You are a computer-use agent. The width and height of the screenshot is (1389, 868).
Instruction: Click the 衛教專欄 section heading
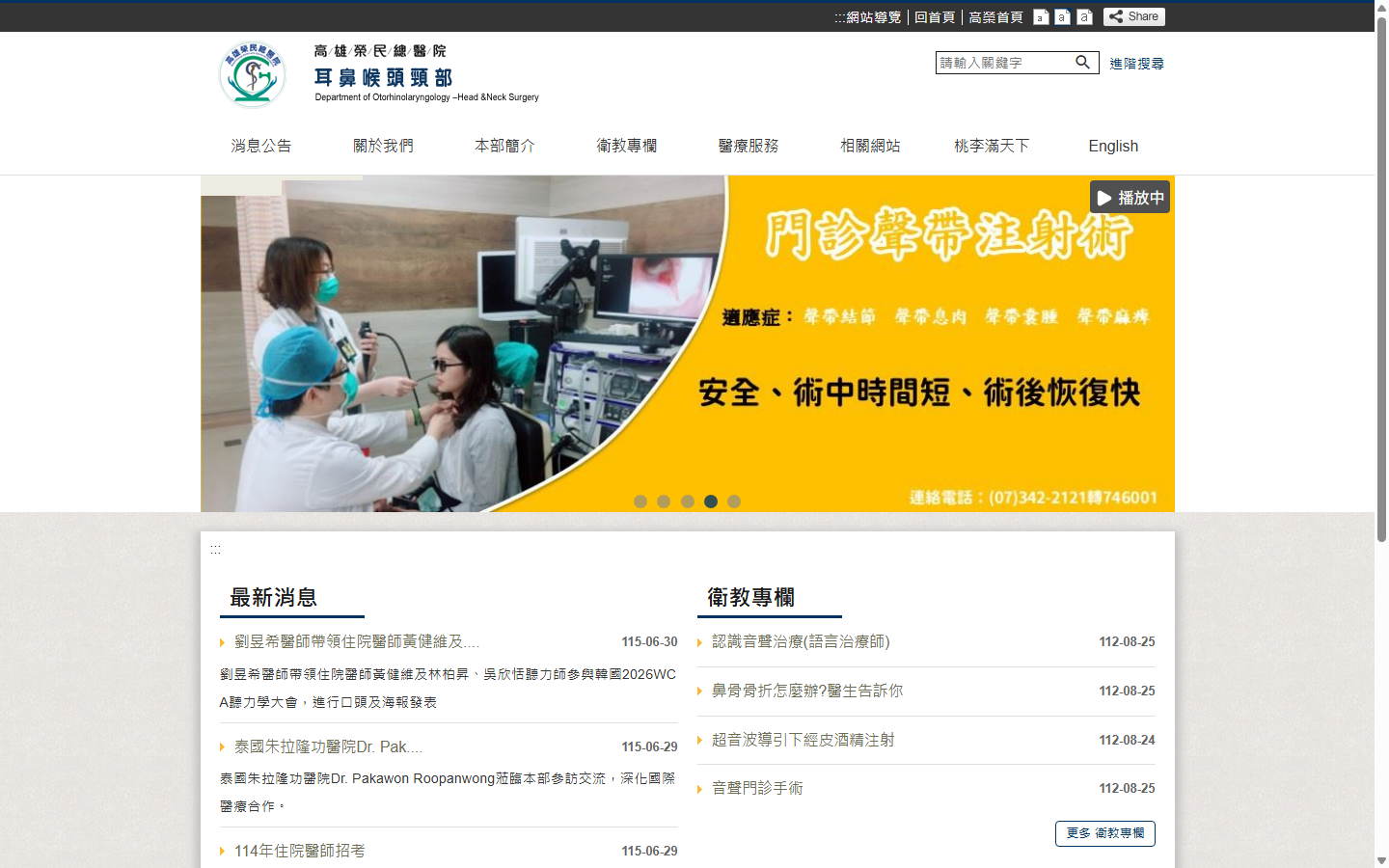(751, 597)
